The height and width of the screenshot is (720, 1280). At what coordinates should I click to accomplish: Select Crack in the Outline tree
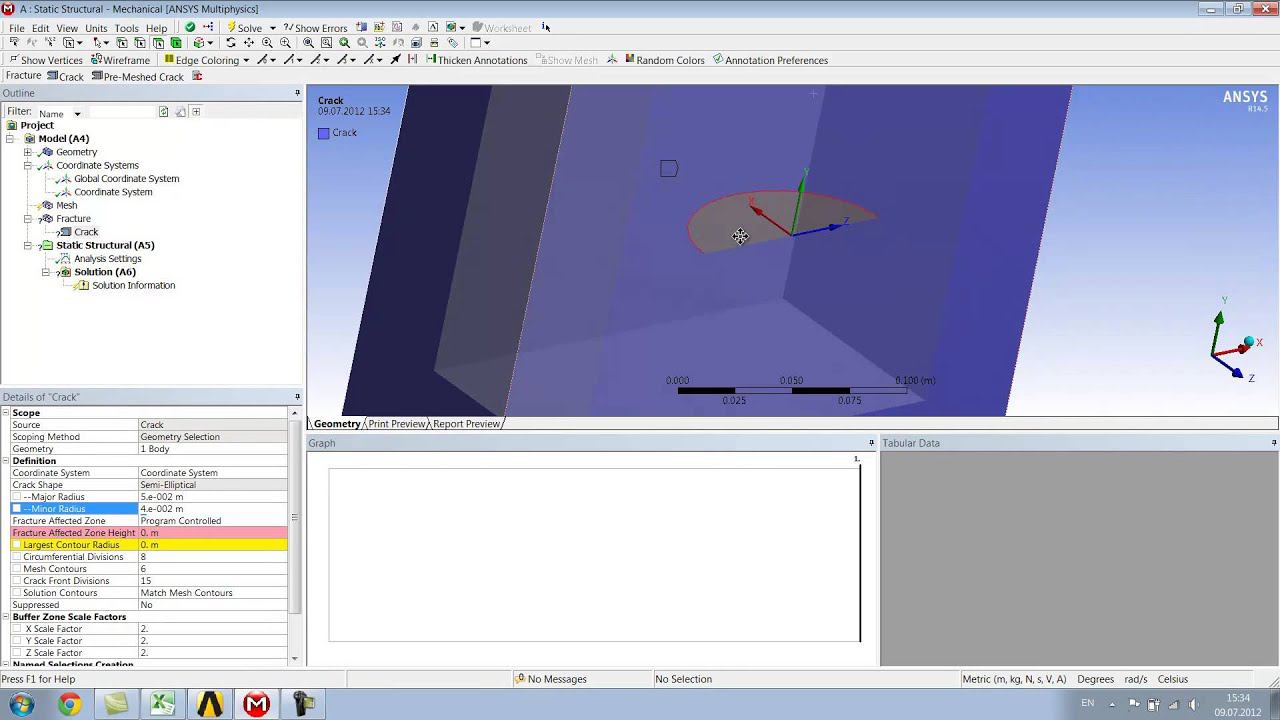(86, 232)
